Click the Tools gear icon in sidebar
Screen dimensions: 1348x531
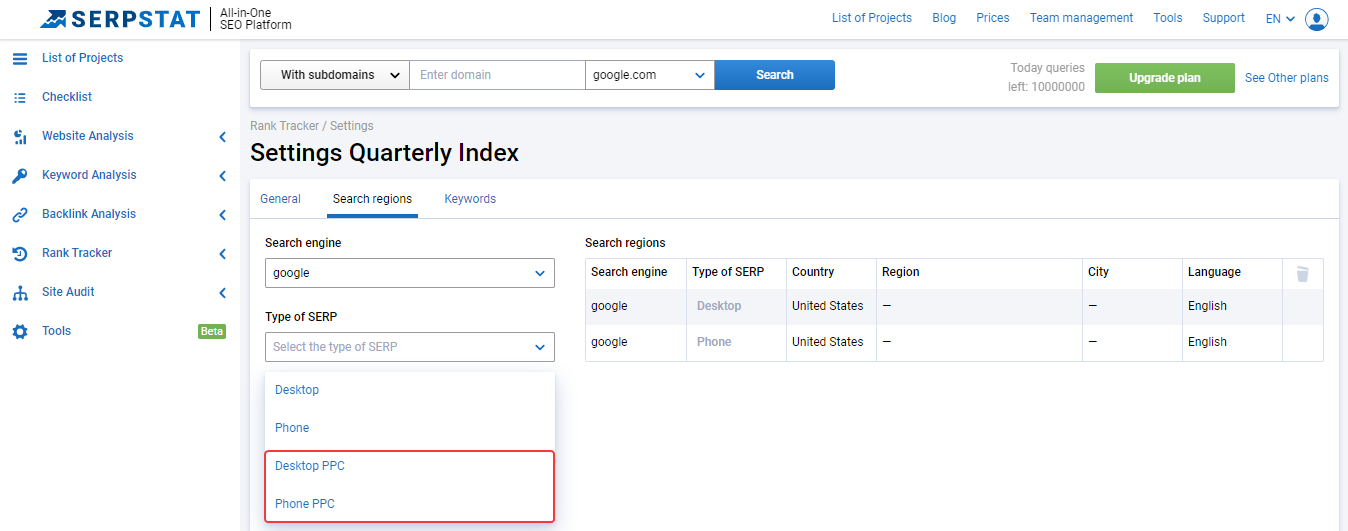[20, 331]
